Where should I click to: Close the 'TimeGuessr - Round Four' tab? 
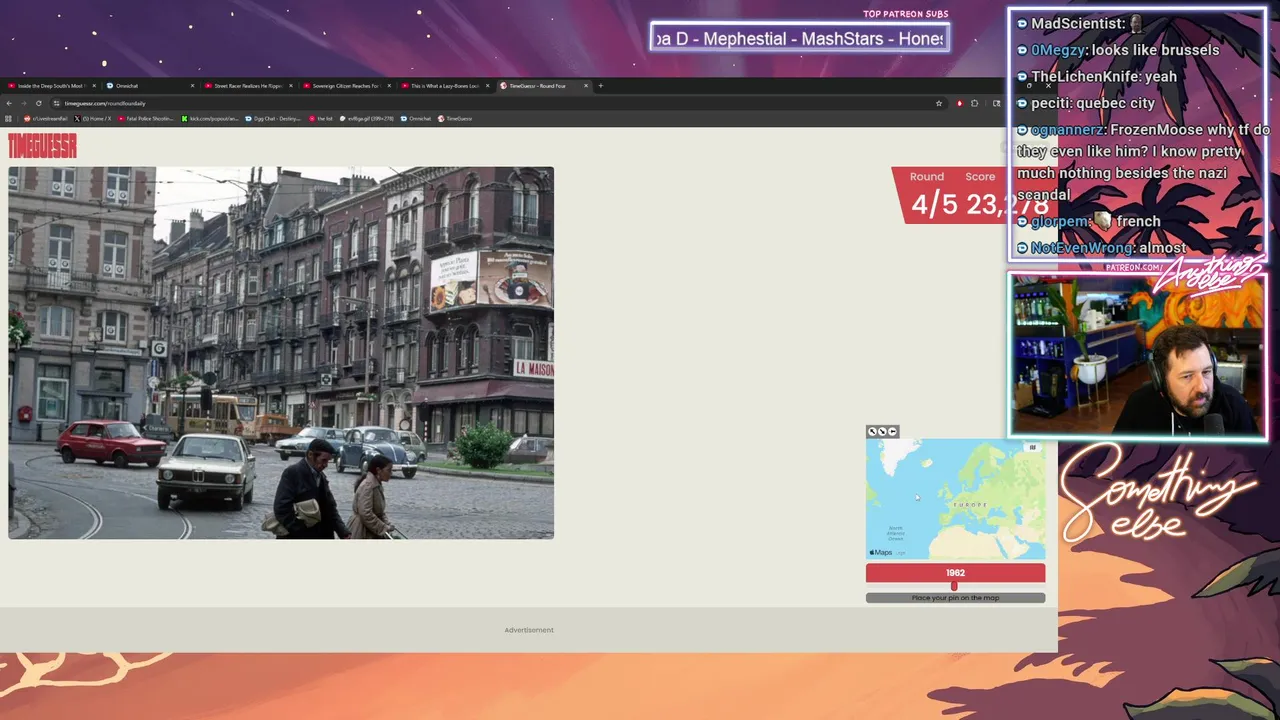pyautogui.click(x=586, y=86)
